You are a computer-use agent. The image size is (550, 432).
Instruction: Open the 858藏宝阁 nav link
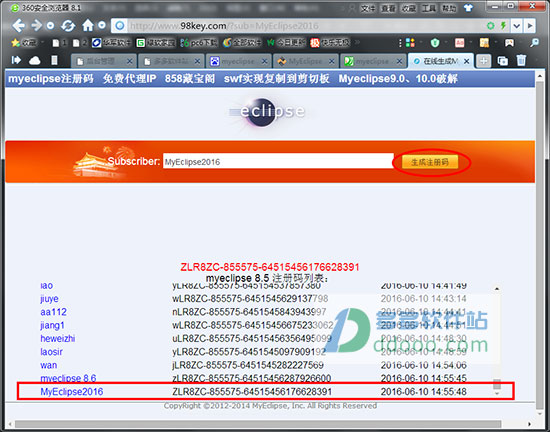tap(190, 79)
